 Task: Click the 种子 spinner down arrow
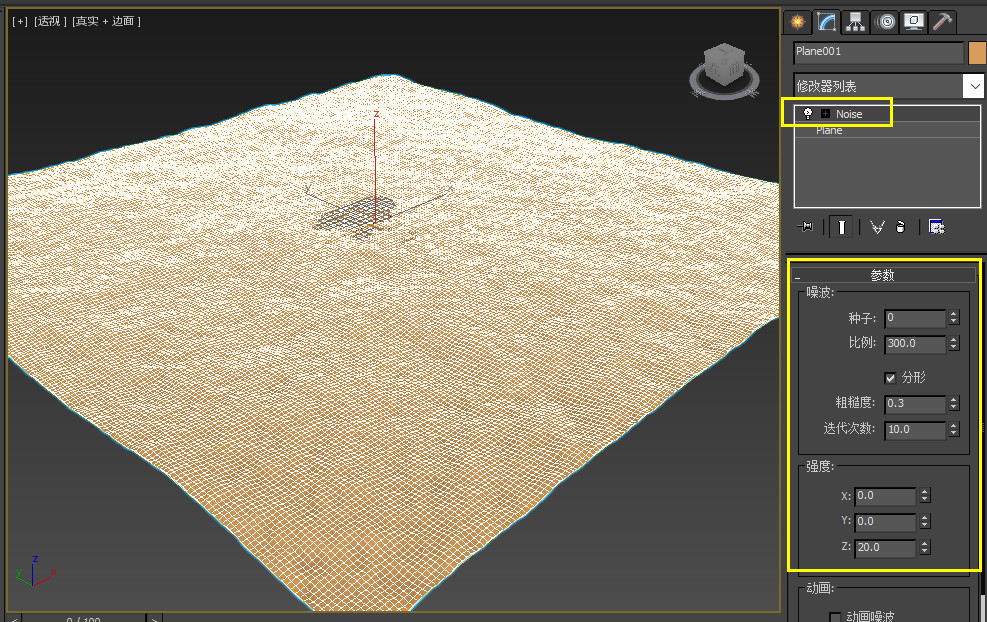click(954, 322)
